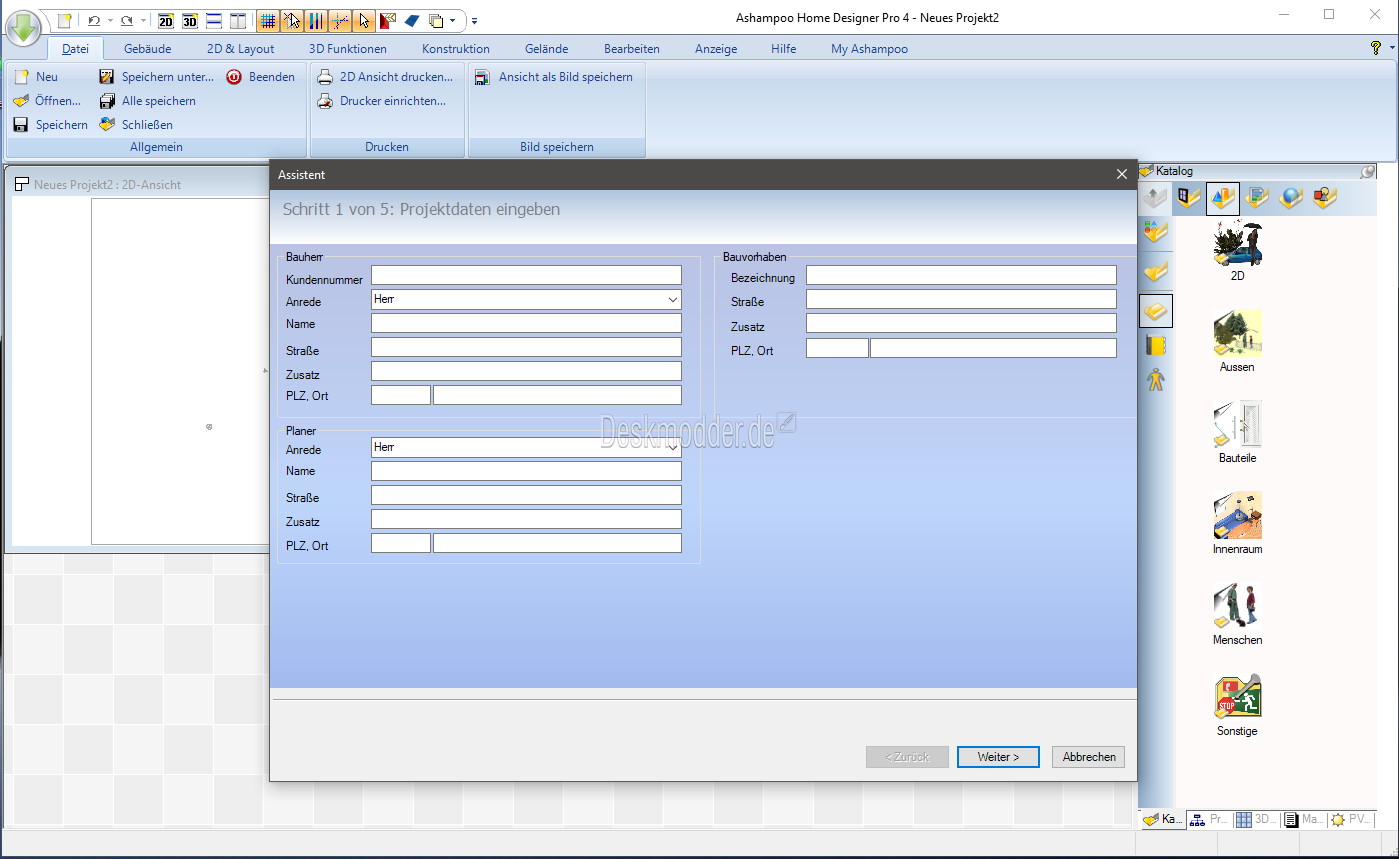The width and height of the screenshot is (1399, 859).
Task: Open the undo history dropdown arrow
Action: pos(110,20)
